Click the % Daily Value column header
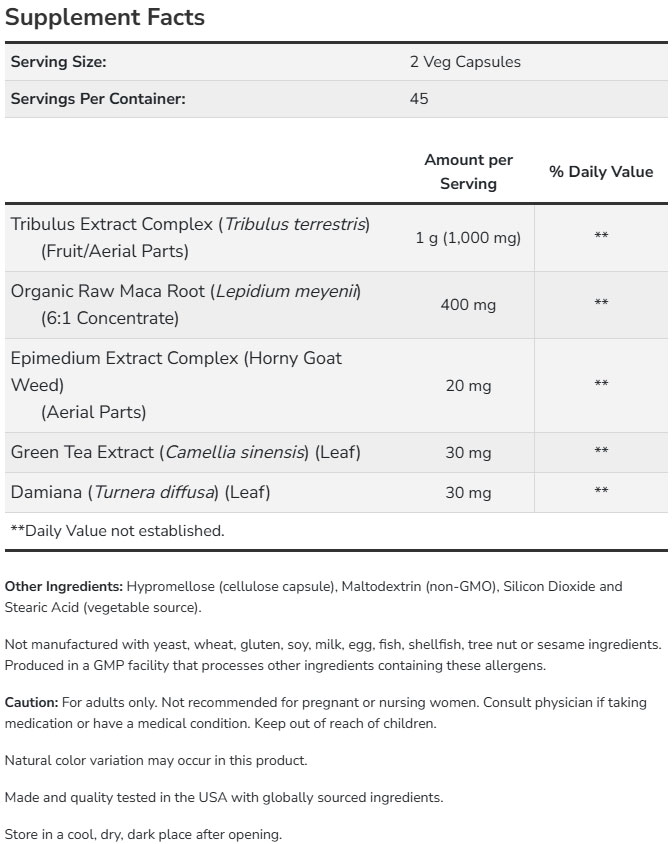The width and height of the screenshot is (672, 844). click(x=601, y=172)
